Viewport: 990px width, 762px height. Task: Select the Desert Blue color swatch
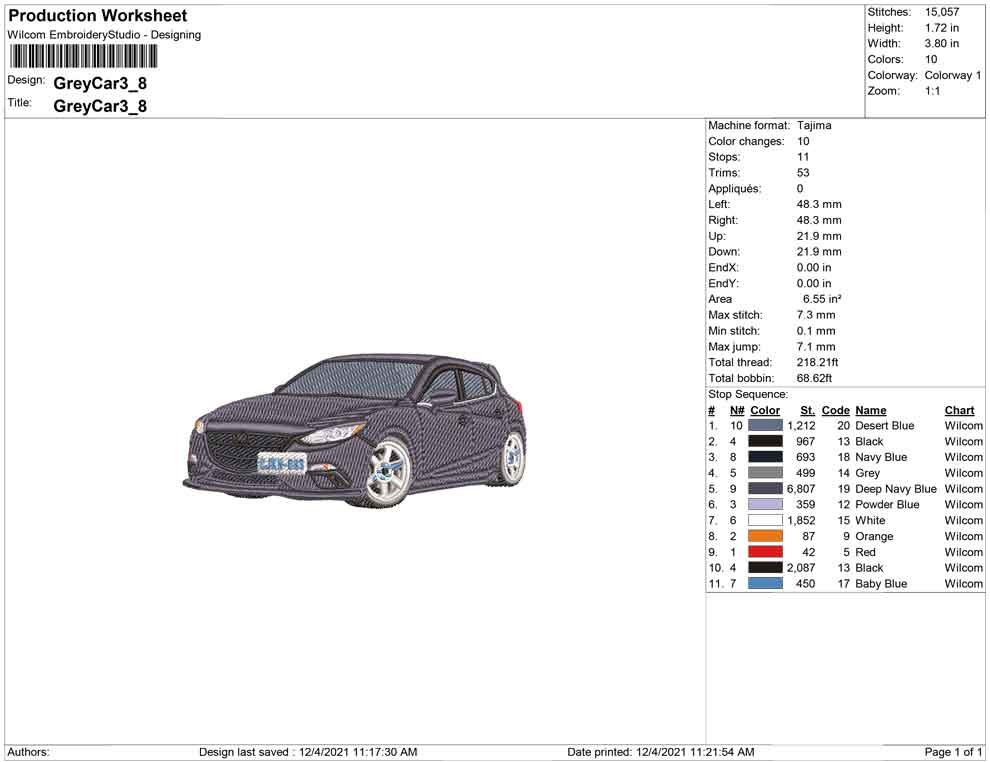(x=766, y=425)
